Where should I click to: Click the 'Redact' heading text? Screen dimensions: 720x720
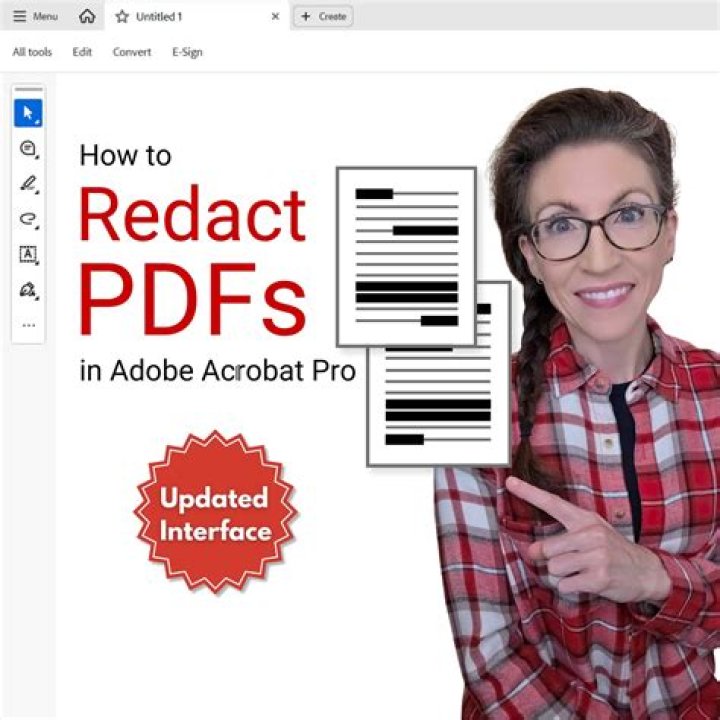pos(192,214)
